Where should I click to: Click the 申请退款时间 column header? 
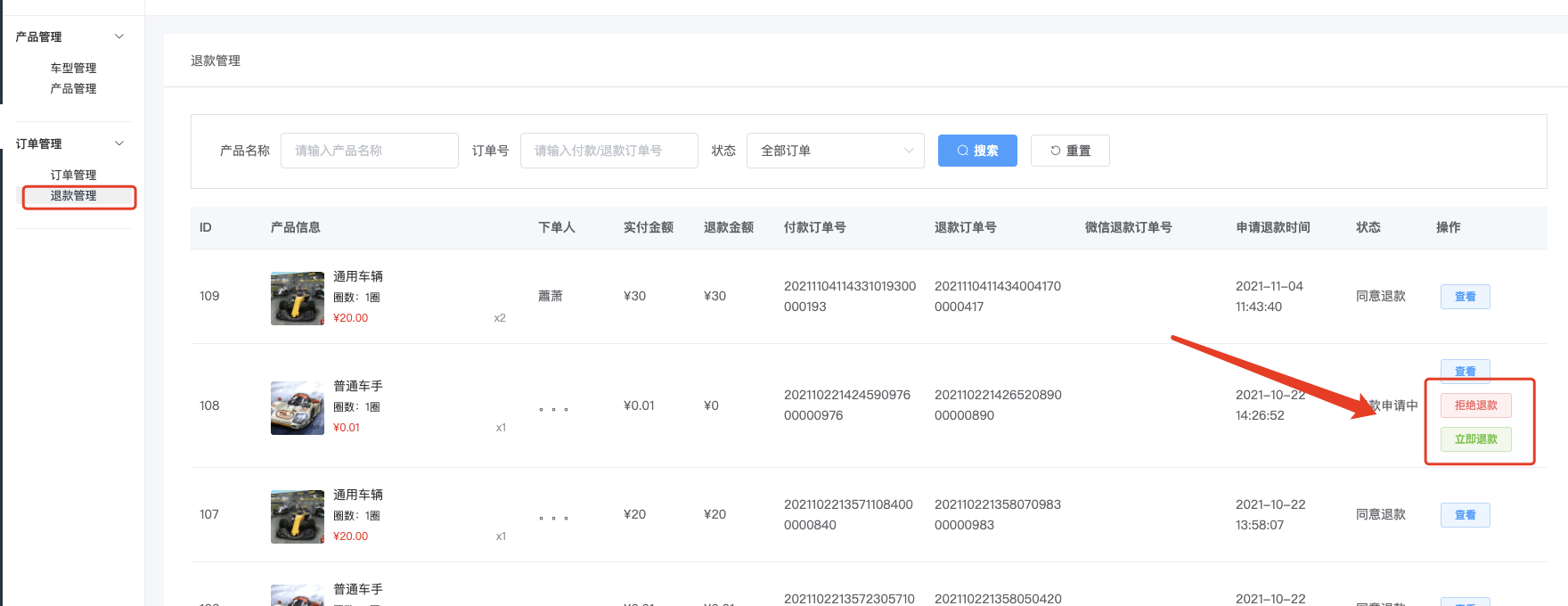[x=1273, y=227]
